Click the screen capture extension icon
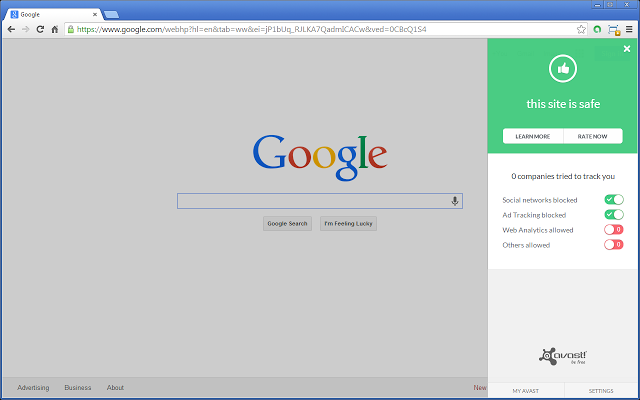The height and width of the screenshot is (400, 640). click(x=613, y=30)
